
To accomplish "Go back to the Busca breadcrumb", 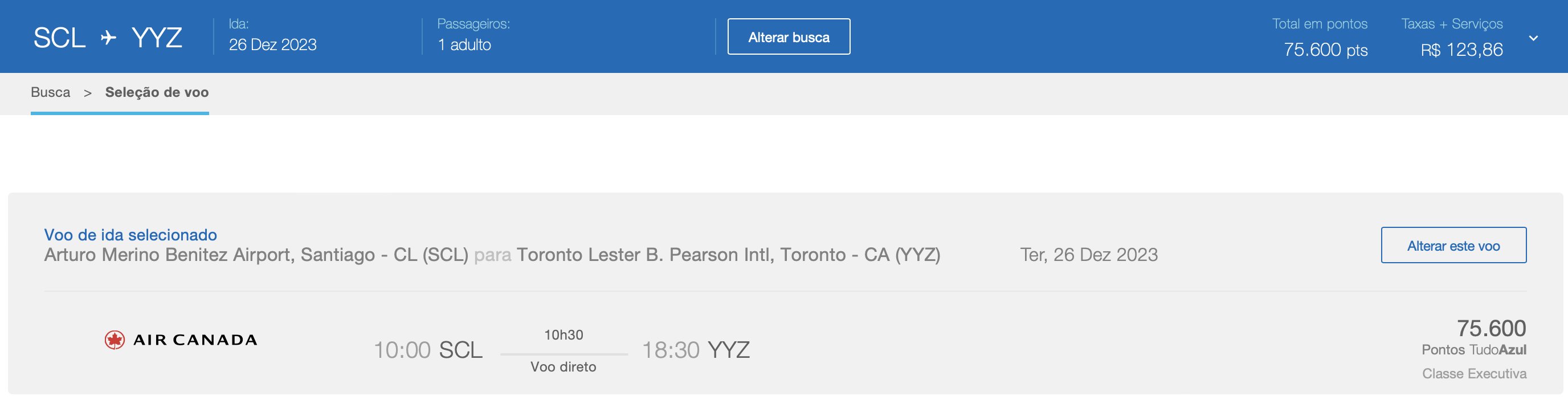I will point(51,92).
